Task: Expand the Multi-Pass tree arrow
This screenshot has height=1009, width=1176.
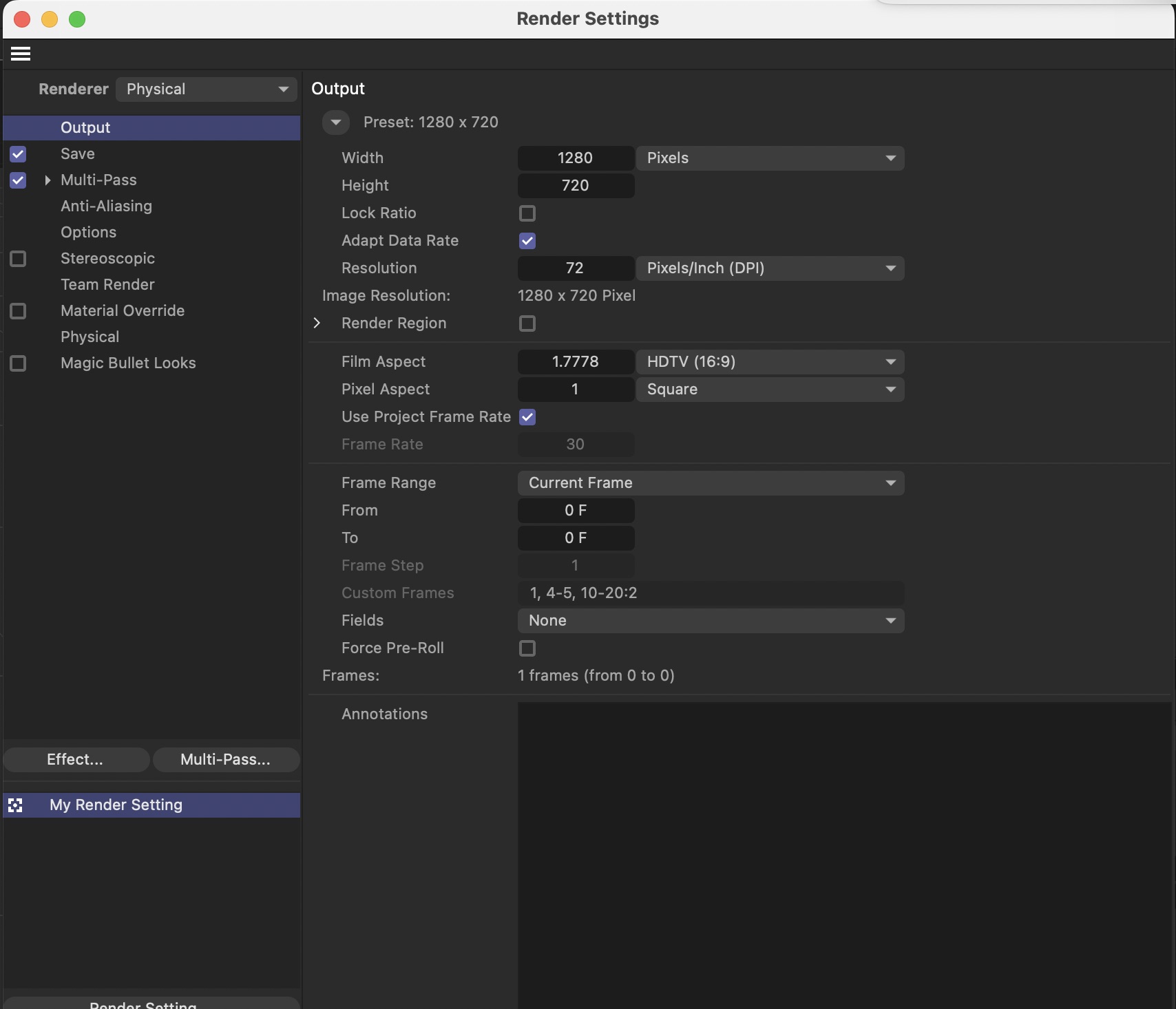Action: pos(48,180)
